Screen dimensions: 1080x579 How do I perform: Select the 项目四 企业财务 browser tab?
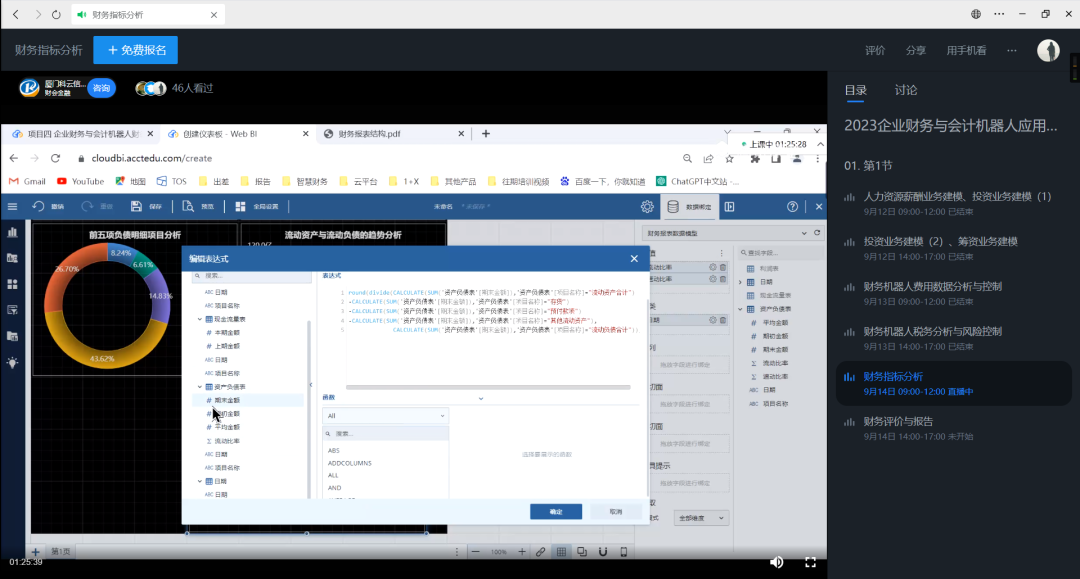tap(81, 134)
